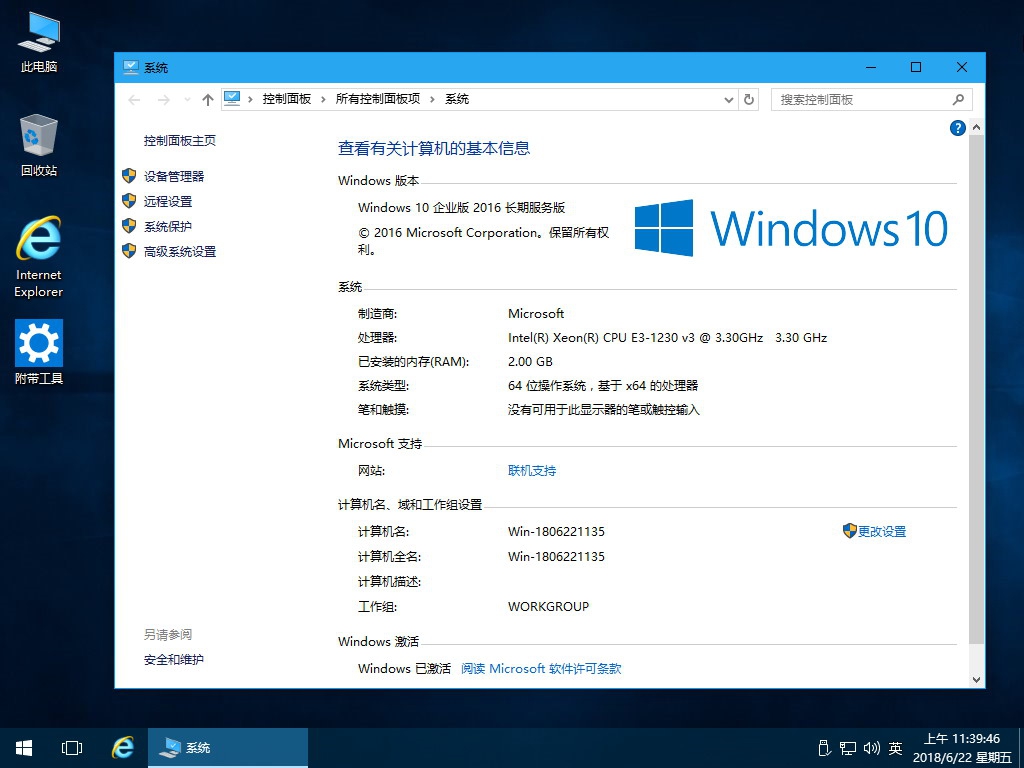Click search magnifier icon
Viewport: 1024px width, 768px height.
click(958, 99)
